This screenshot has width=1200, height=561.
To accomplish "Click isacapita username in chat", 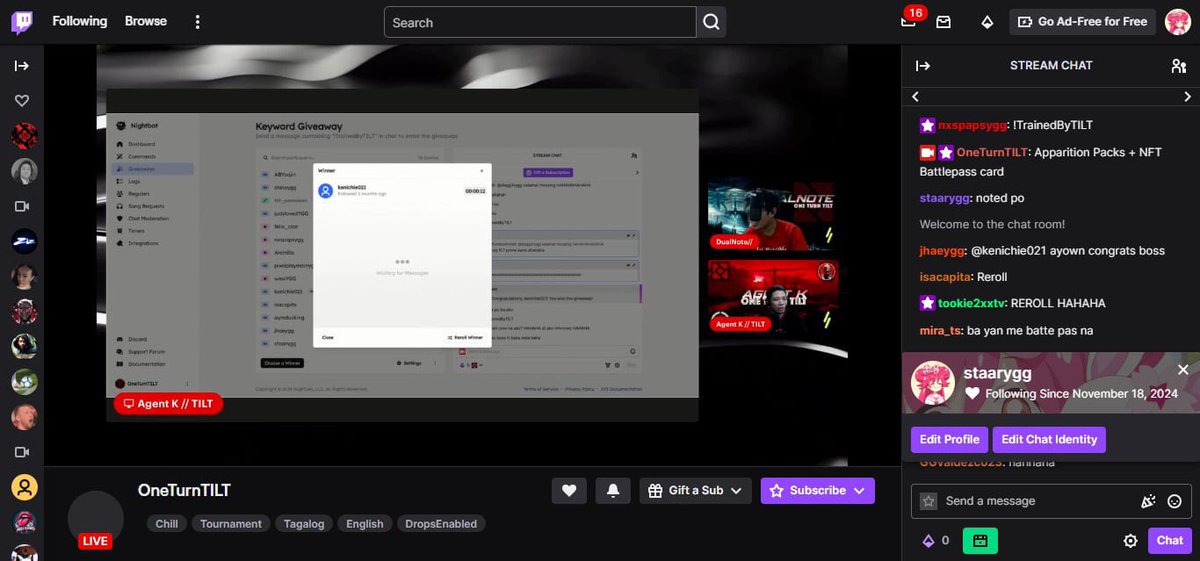I will (944, 277).
